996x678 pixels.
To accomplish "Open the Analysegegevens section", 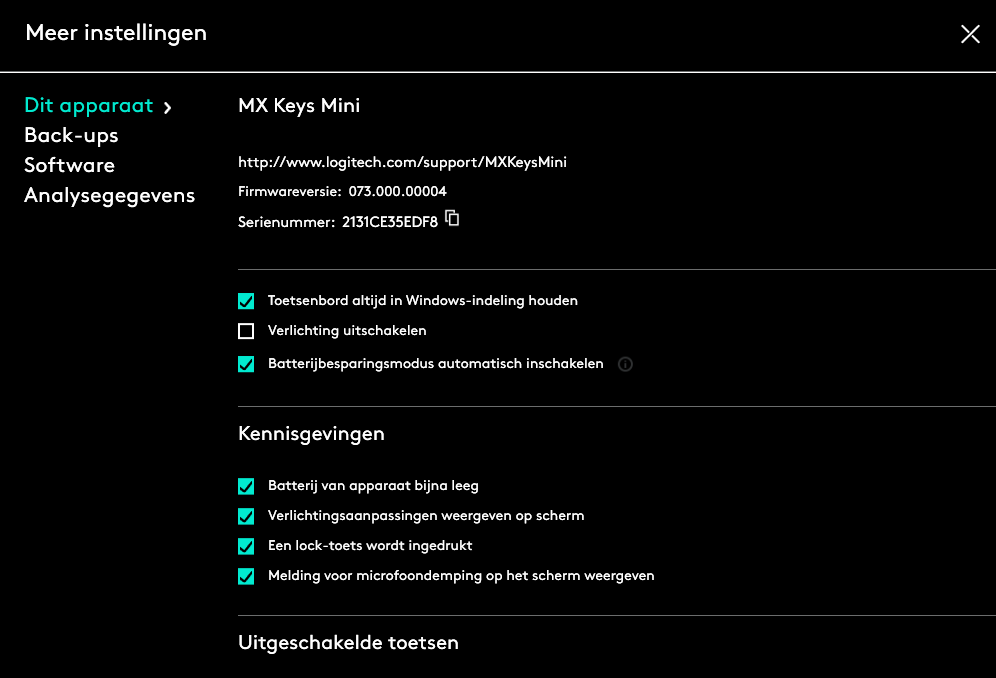I will click(x=109, y=196).
